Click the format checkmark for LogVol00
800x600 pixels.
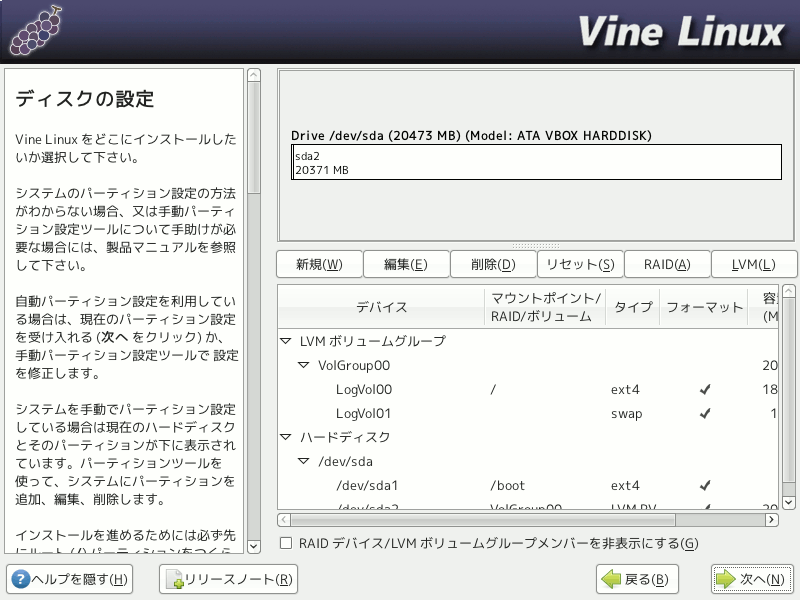[705, 390]
